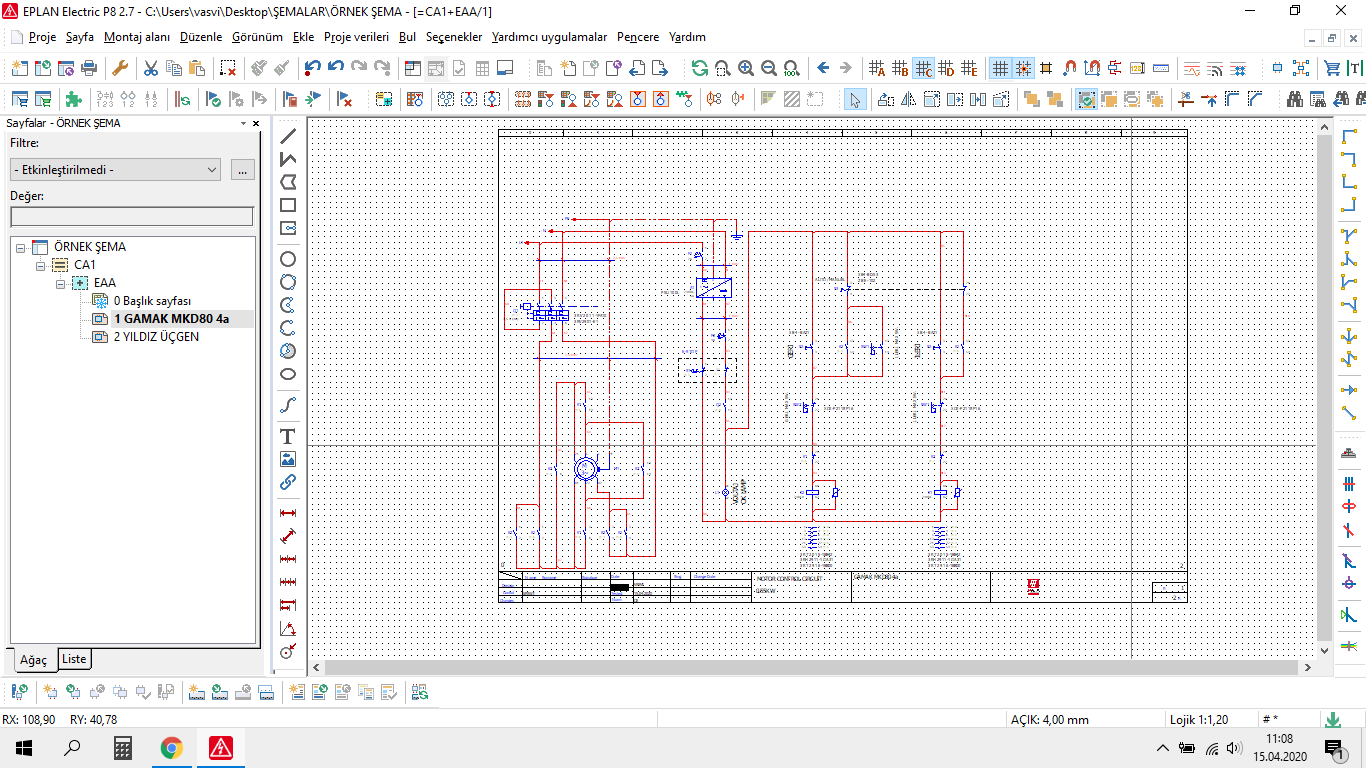Activate grid size D
Viewport: 1366px width, 768px height.
946,68
